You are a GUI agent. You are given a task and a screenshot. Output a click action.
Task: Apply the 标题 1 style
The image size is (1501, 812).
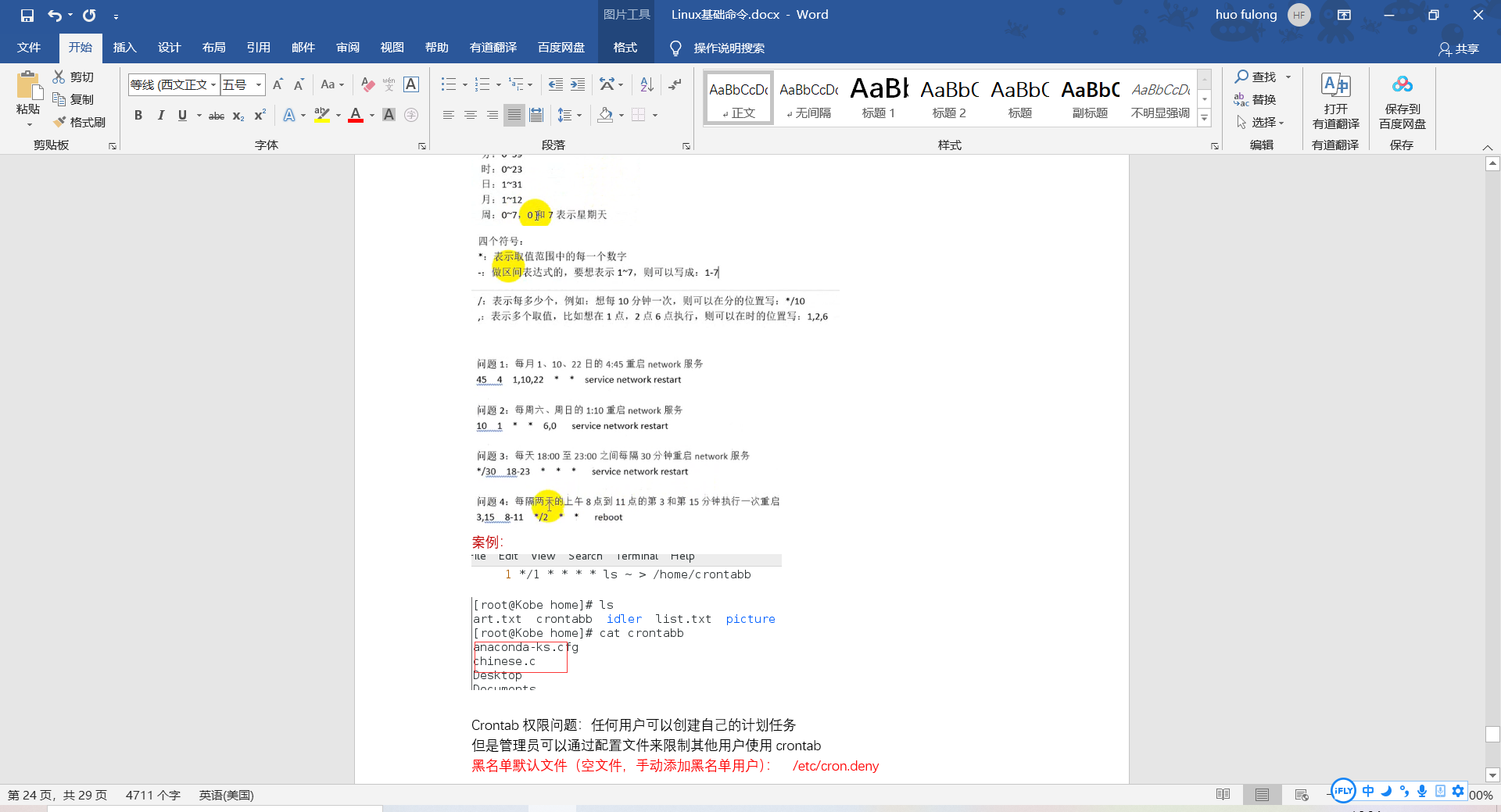(x=878, y=97)
